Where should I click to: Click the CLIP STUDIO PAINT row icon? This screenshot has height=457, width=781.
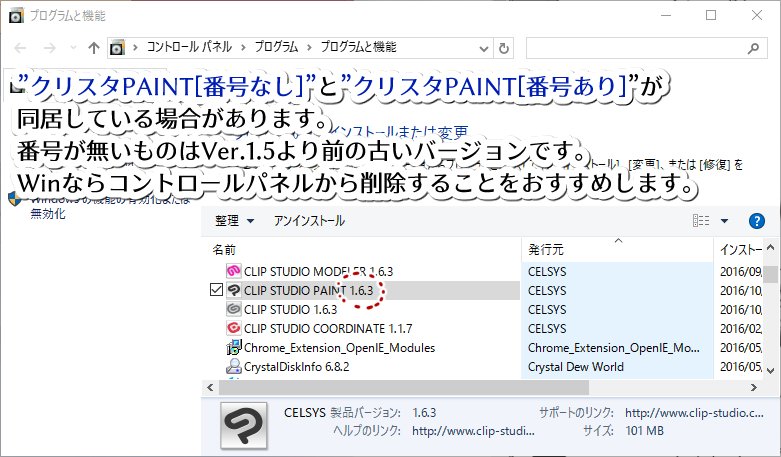pos(234,290)
